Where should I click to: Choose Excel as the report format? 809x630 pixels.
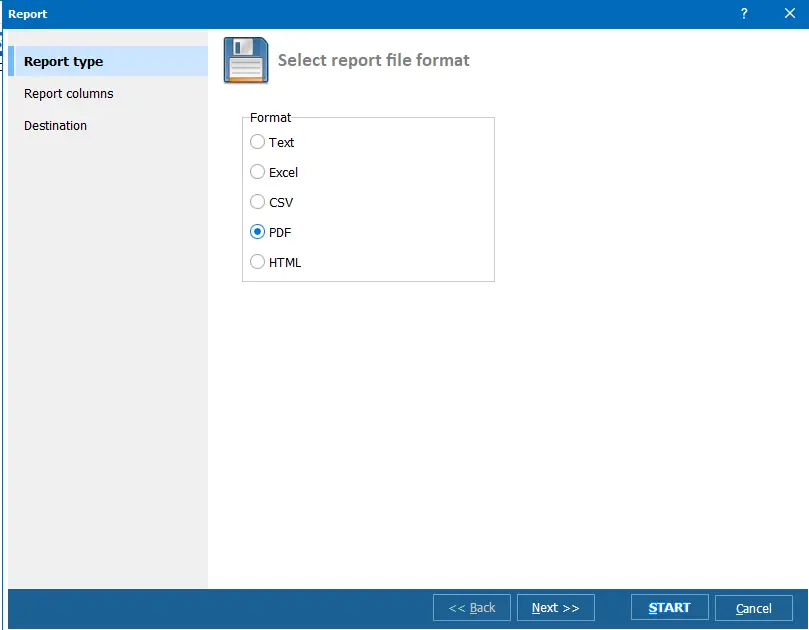click(258, 172)
